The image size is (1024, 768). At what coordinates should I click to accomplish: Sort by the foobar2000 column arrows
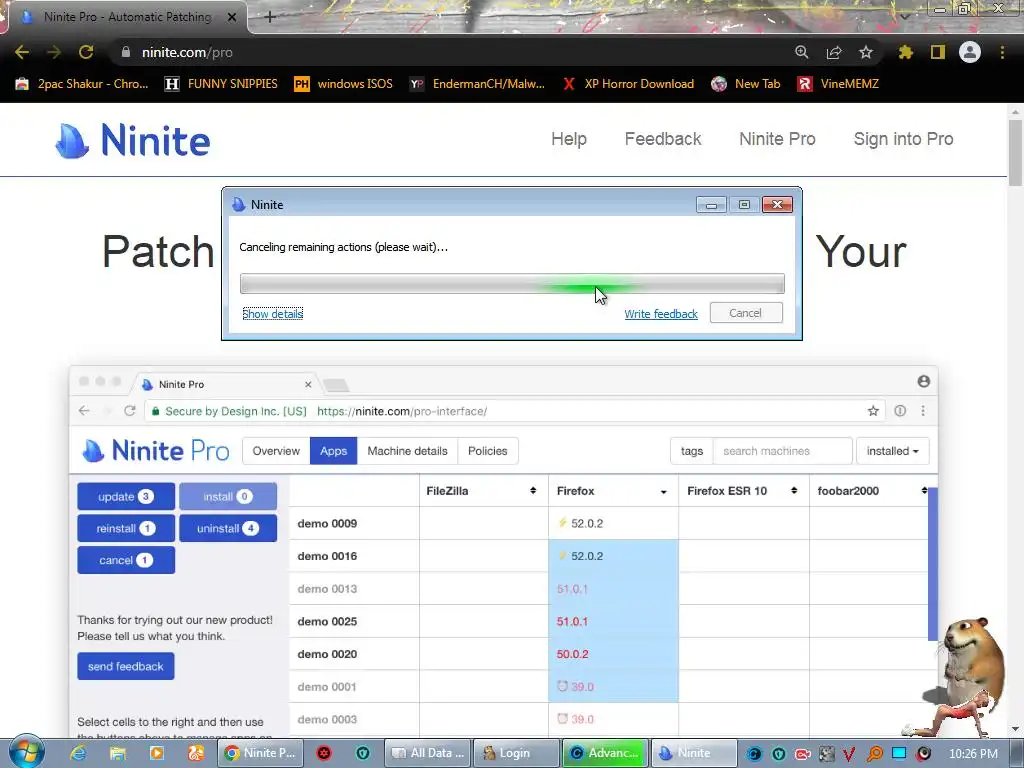pos(923,490)
